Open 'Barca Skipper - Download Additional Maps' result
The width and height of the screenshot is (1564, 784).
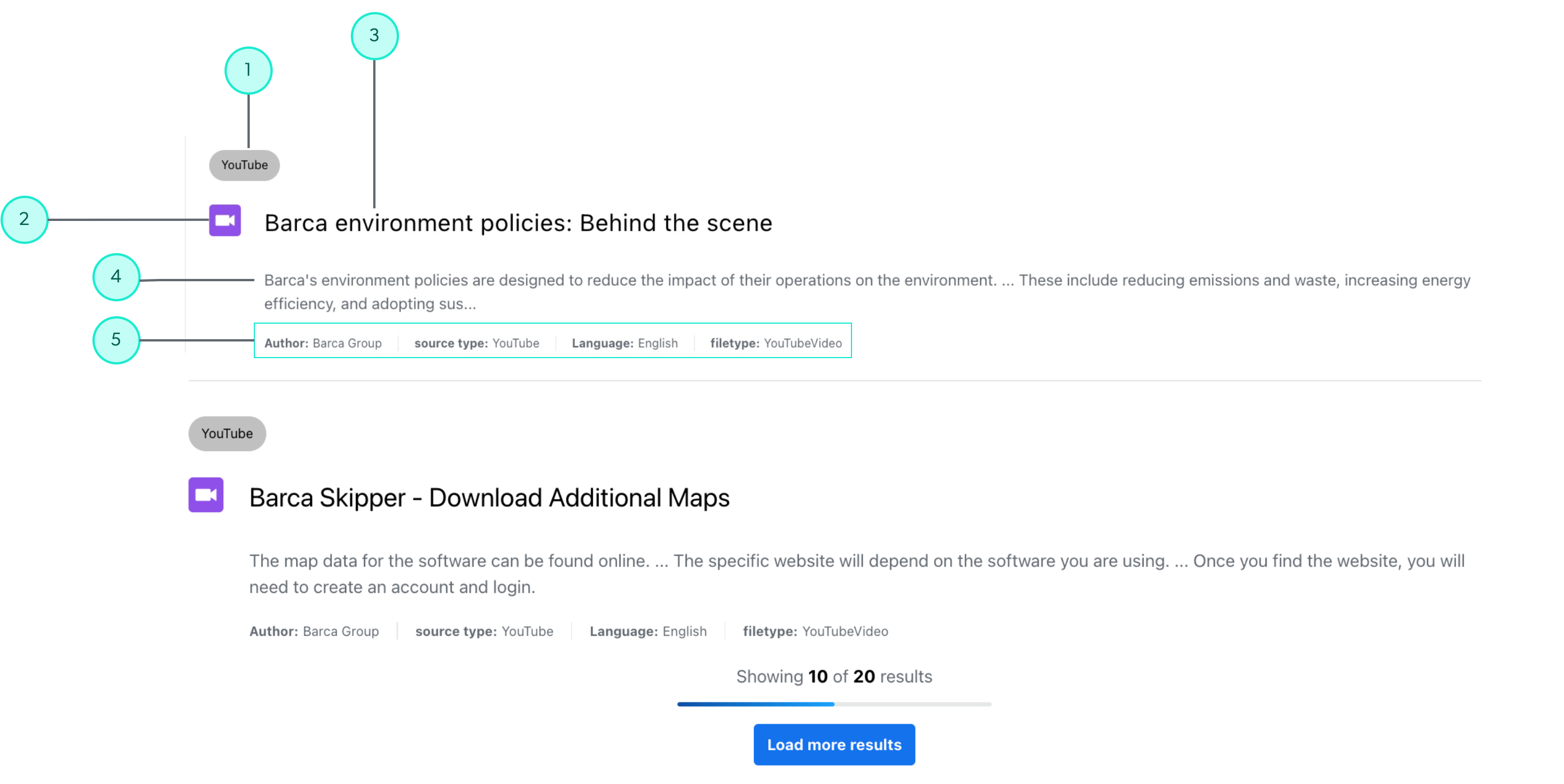coord(489,498)
